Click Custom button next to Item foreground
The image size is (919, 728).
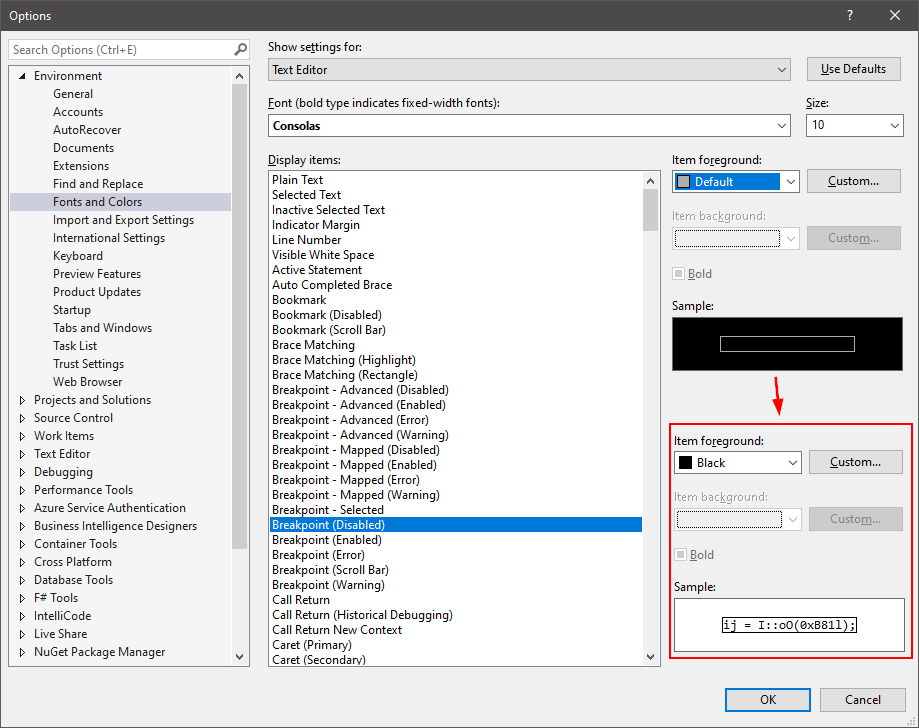[x=853, y=181]
